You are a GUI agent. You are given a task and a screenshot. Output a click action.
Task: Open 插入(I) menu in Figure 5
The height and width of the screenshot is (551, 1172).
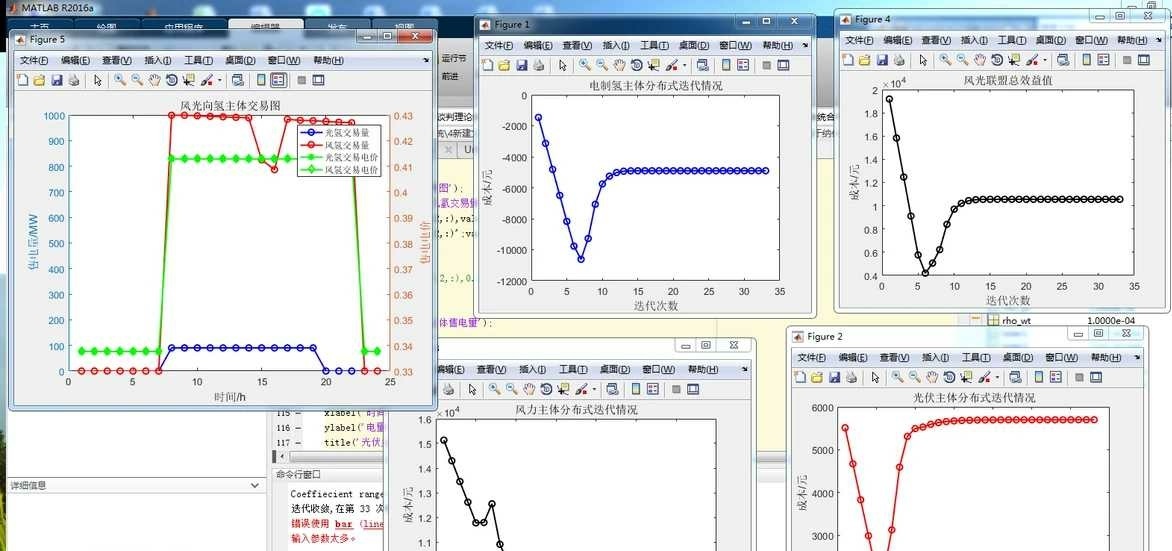click(158, 61)
